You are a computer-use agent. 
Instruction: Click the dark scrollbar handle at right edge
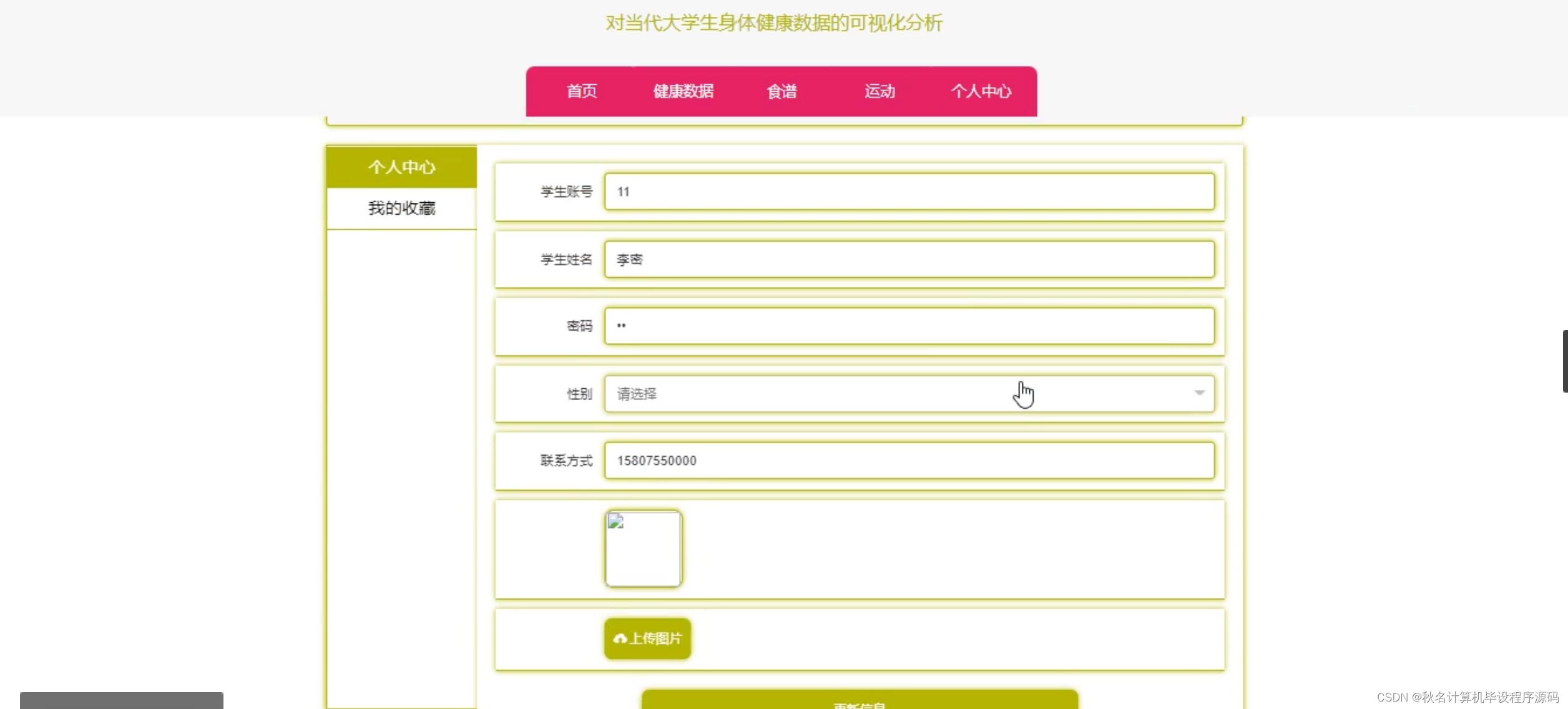[1564, 361]
